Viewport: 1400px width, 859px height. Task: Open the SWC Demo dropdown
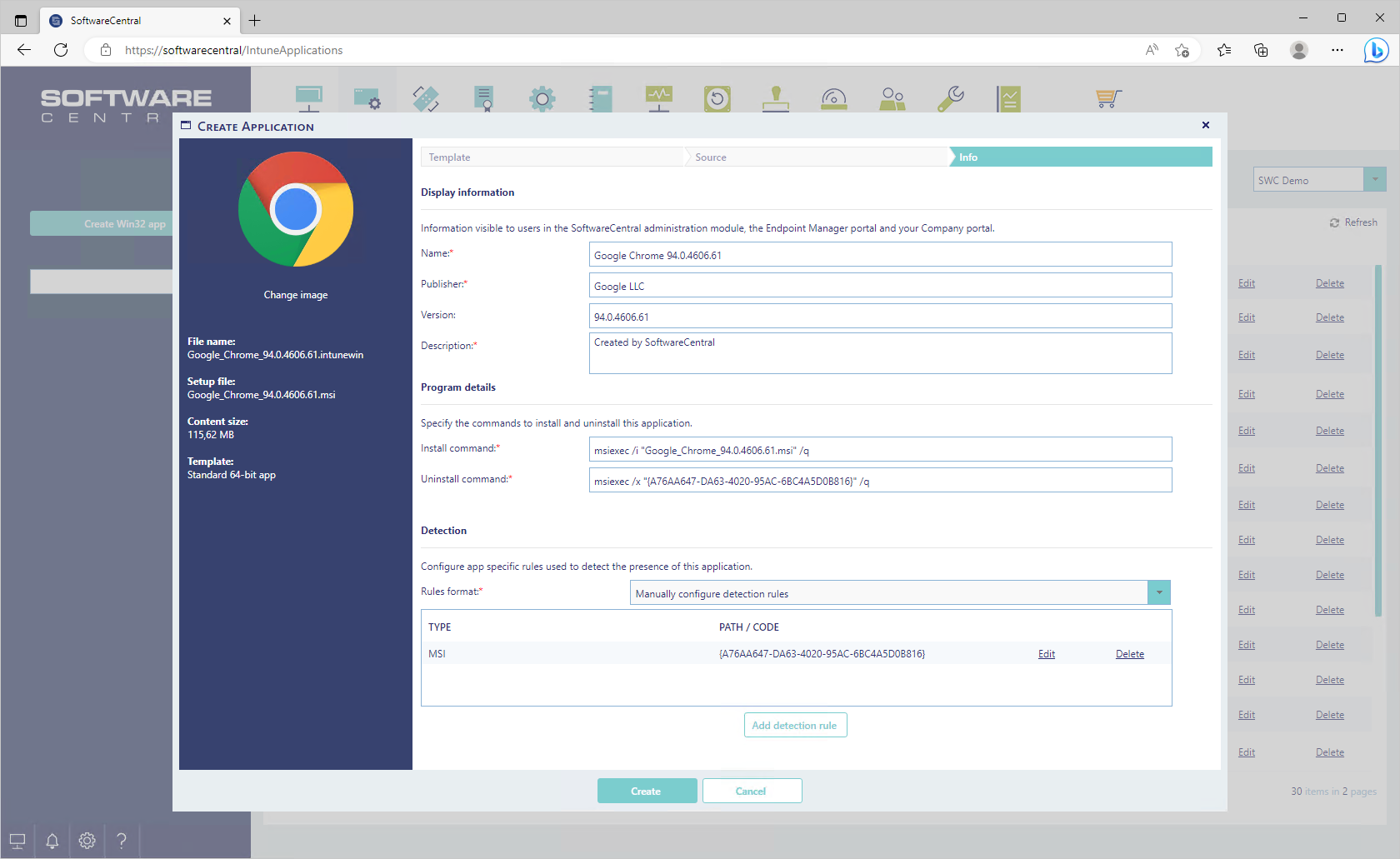tap(1375, 180)
